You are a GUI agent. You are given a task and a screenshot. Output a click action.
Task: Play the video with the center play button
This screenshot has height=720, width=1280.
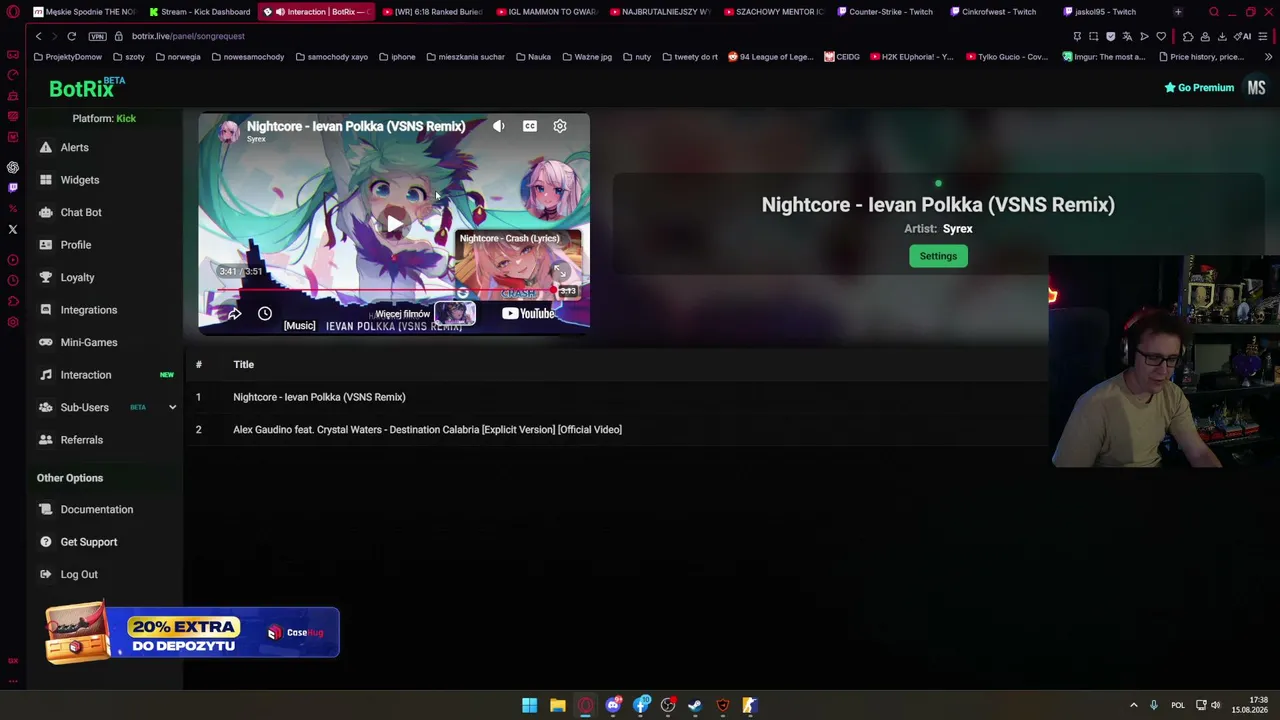click(x=394, y=223)
